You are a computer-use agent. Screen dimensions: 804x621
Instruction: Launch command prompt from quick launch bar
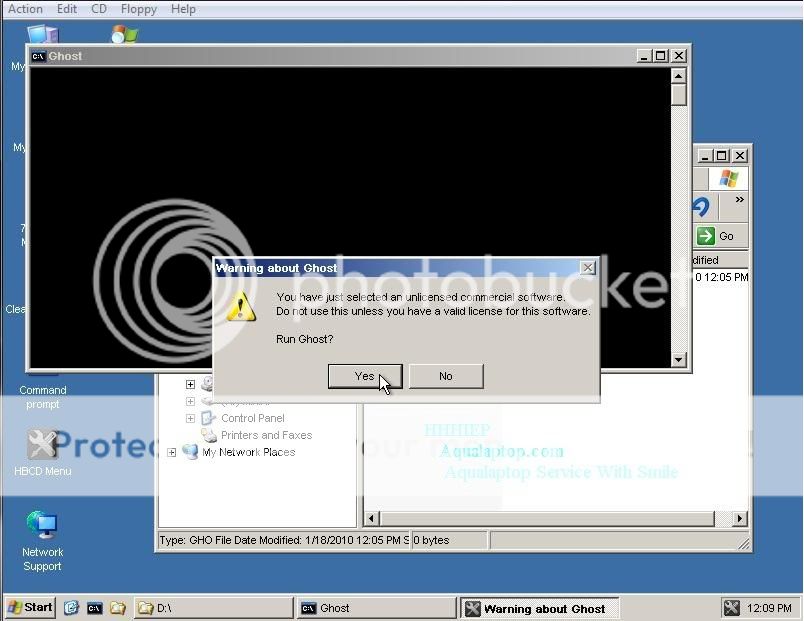95,608
